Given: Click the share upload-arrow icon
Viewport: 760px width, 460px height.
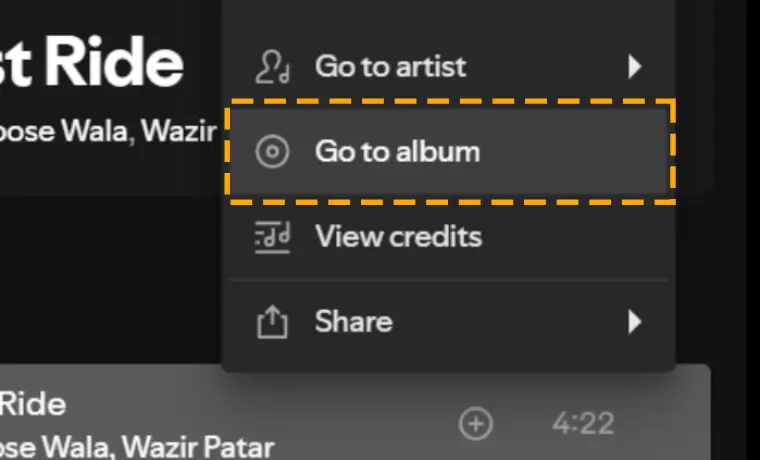Looking at the screenshot, I should tap(272, 321).
